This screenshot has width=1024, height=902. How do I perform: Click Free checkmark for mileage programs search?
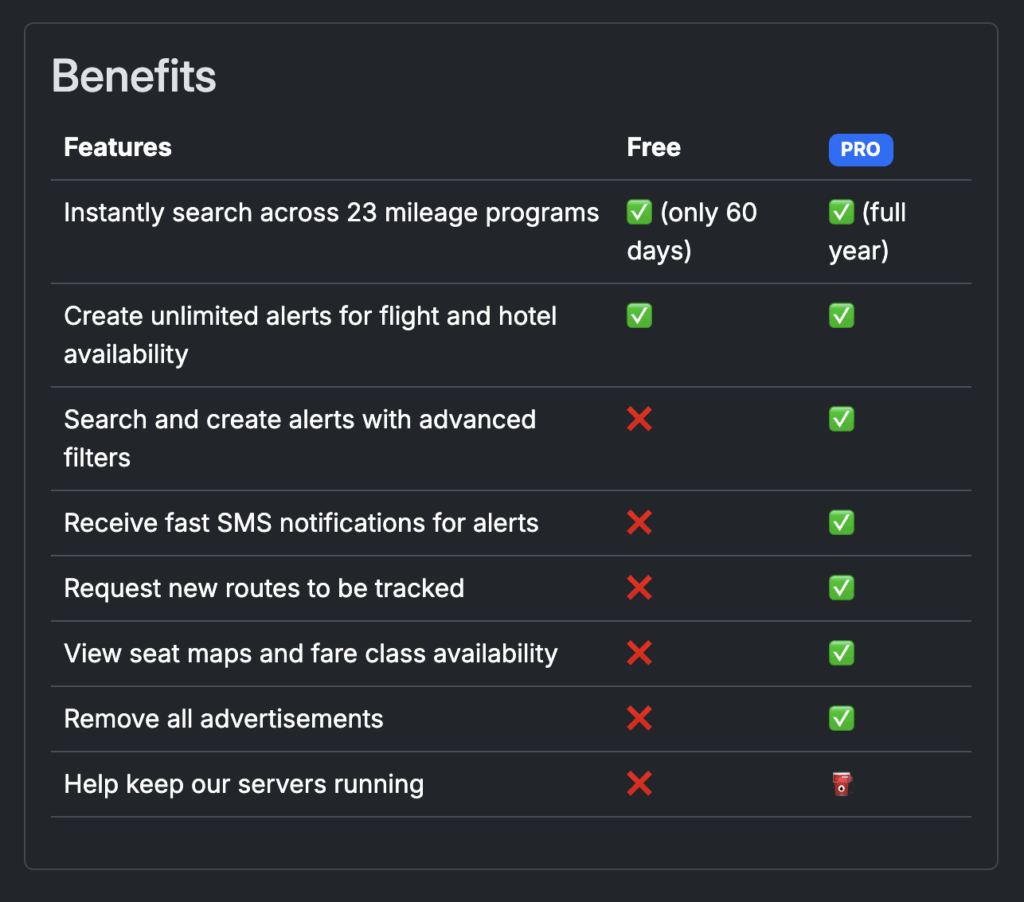pos(639,213)
